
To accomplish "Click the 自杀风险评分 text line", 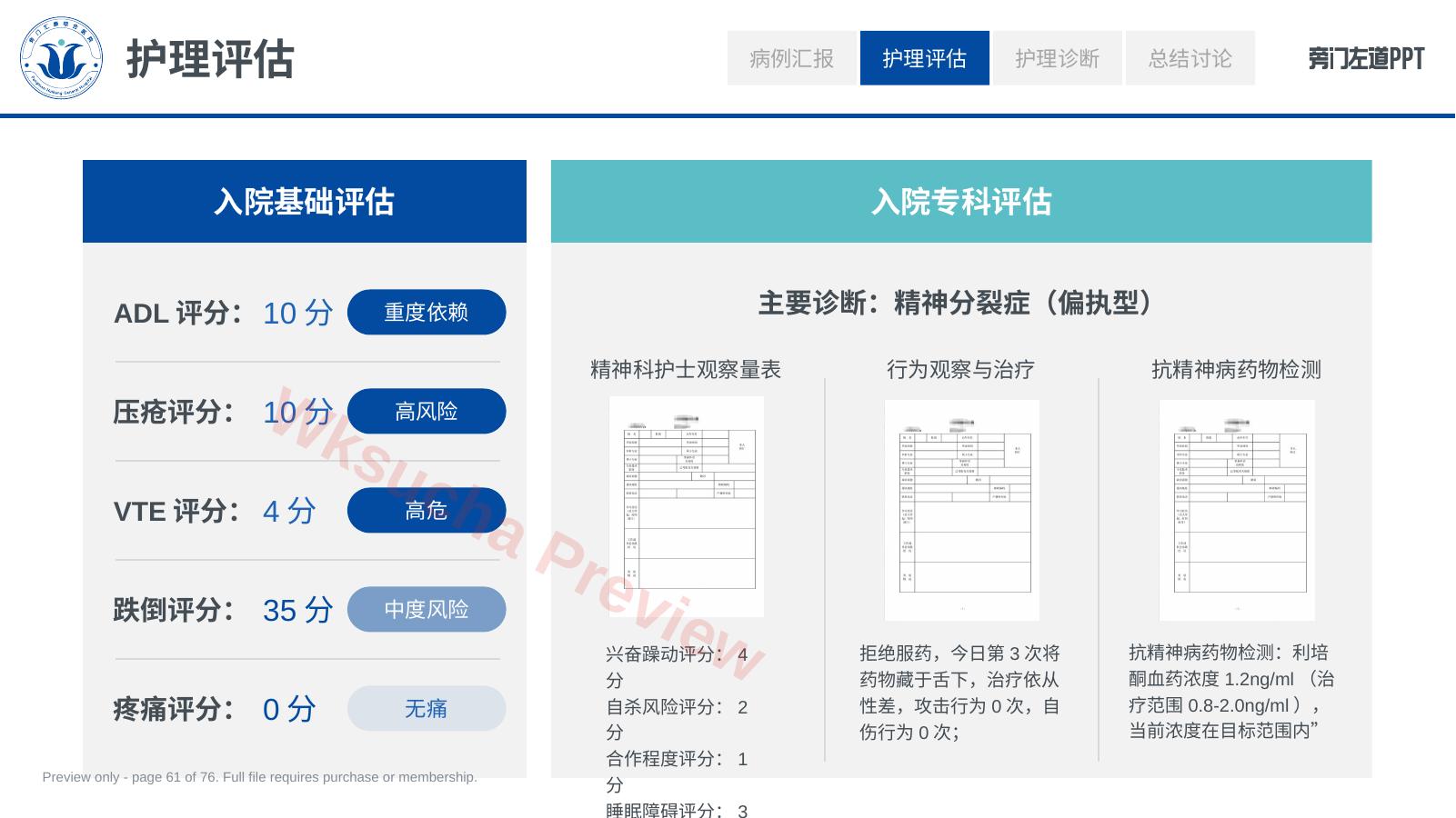I will tap(678, 719).
